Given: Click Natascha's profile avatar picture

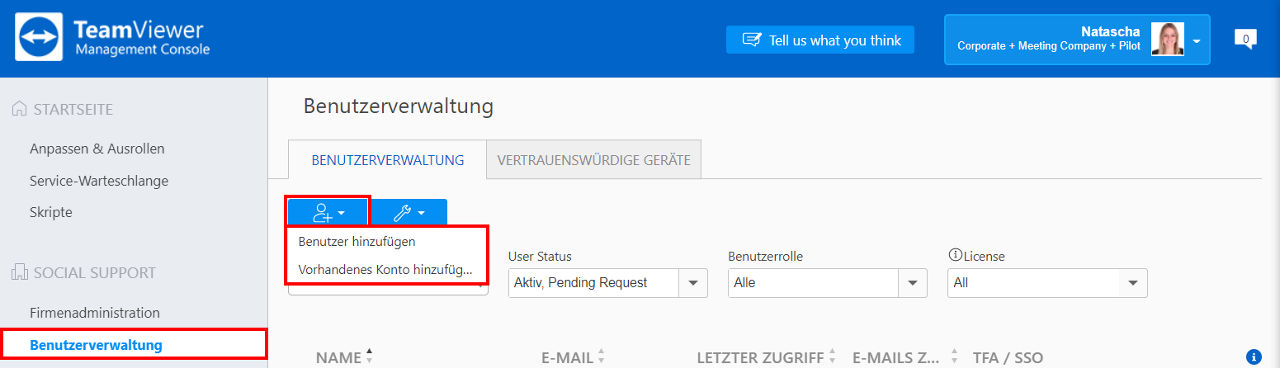Looking at the screenshot, I should (1168, 39).
